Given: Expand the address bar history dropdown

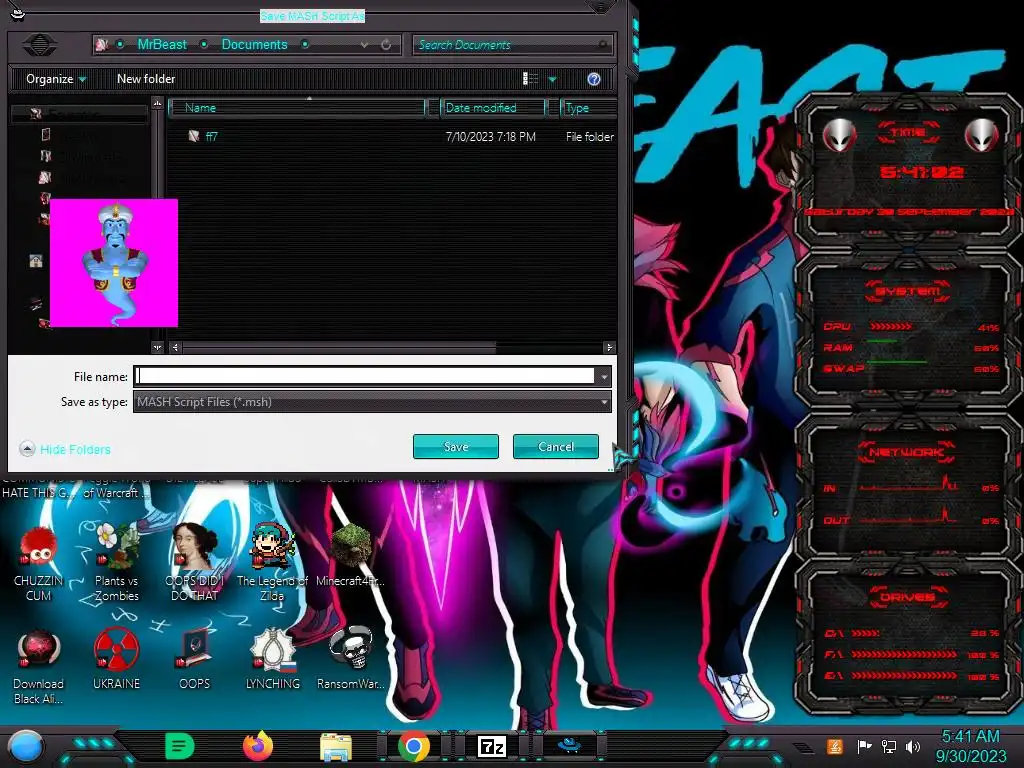Looking at the screenshot, I should click(364, 44).
